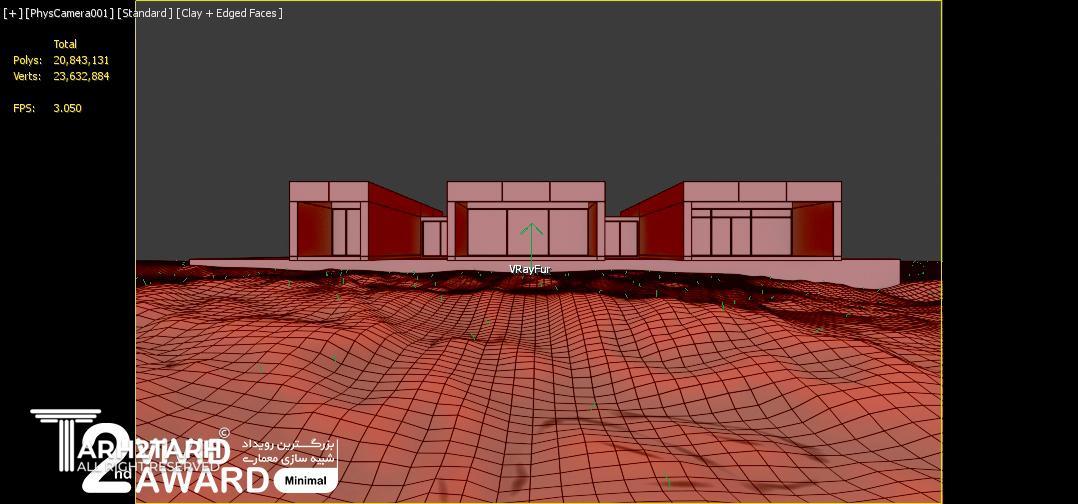Click the Total statistics header

pos(65,44)
